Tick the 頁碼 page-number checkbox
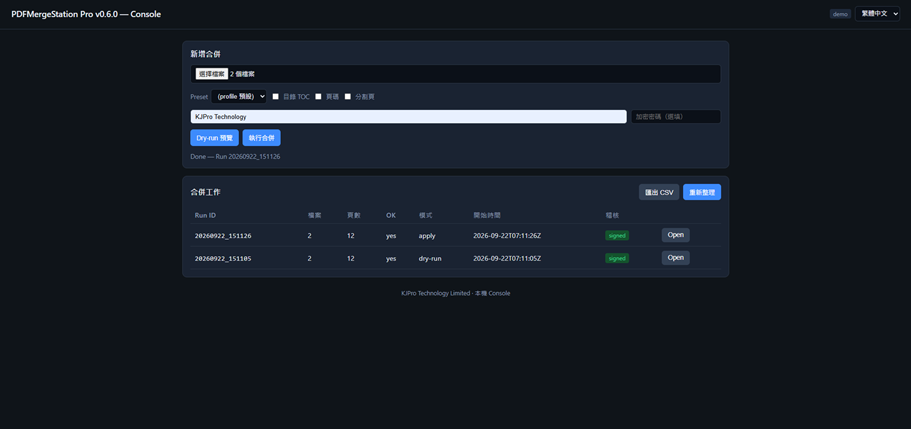The height and width of the screenshot is (429, 911). (x=318, y=96)
